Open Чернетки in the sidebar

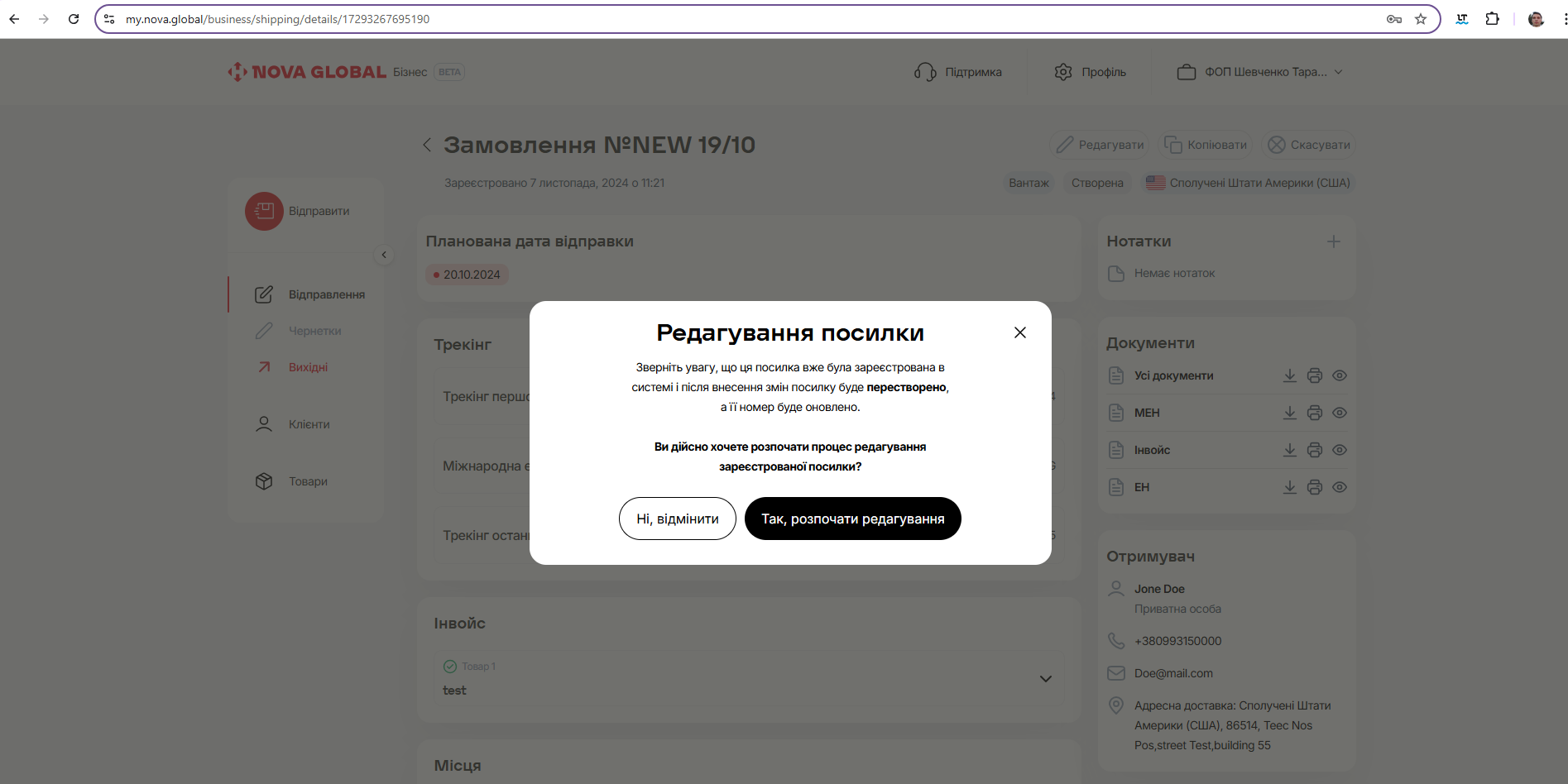click(x=314, y=331)
